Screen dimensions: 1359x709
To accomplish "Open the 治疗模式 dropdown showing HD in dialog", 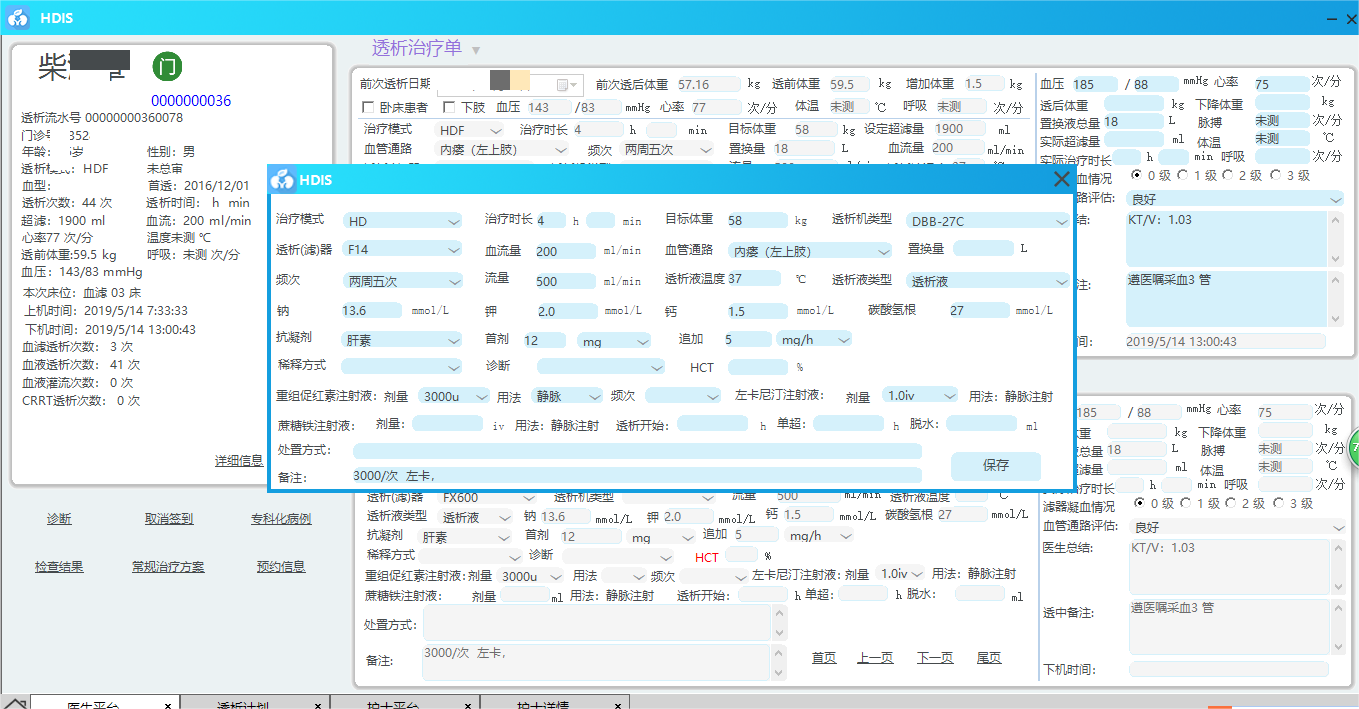I will pos(402,221).
